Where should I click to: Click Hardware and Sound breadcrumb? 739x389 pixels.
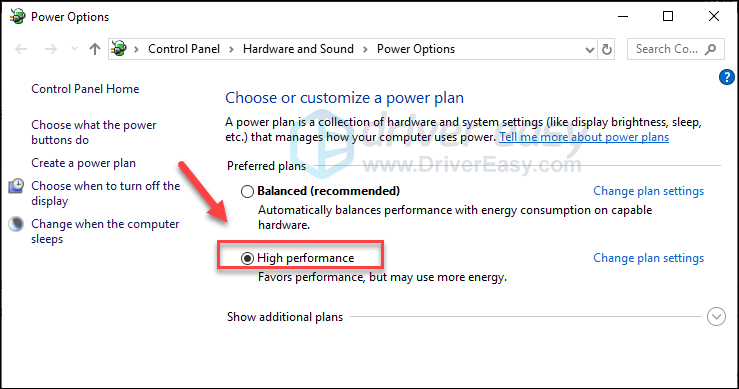(298, 49)
